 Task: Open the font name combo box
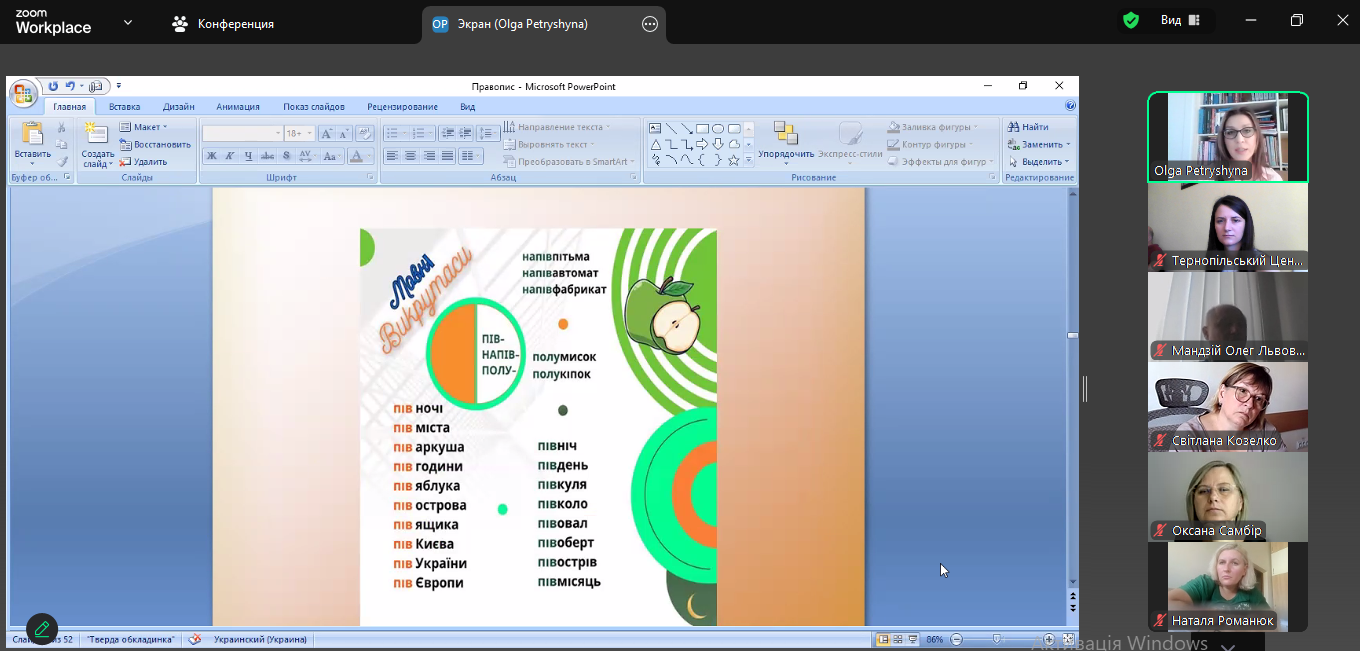pyautogui.click(x=243, y=133)
